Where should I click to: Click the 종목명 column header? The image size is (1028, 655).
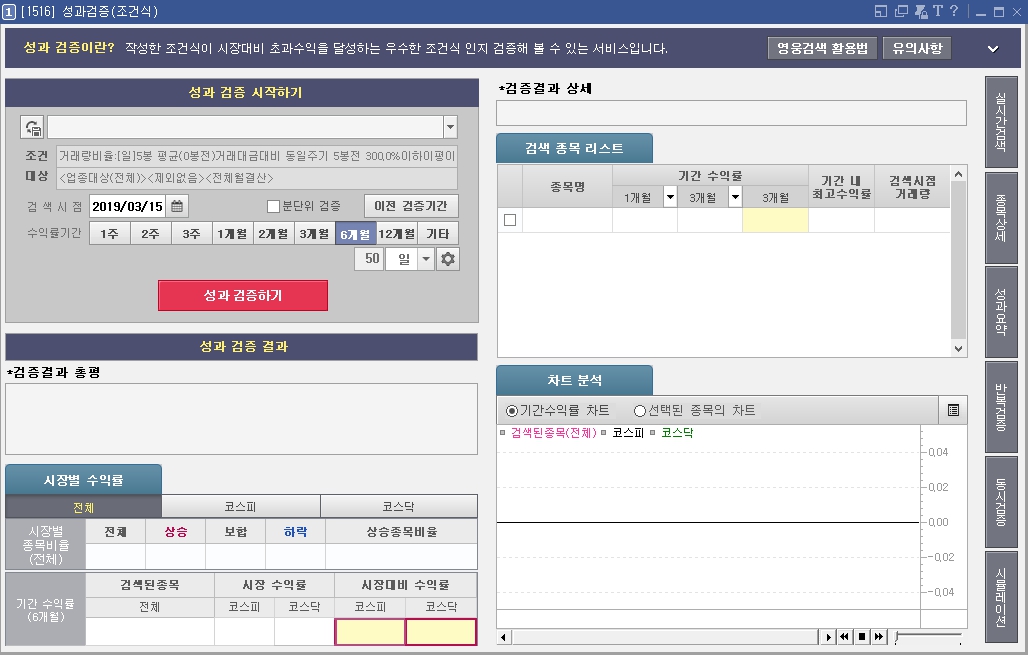pyautogui.click(x=568, y=187)
